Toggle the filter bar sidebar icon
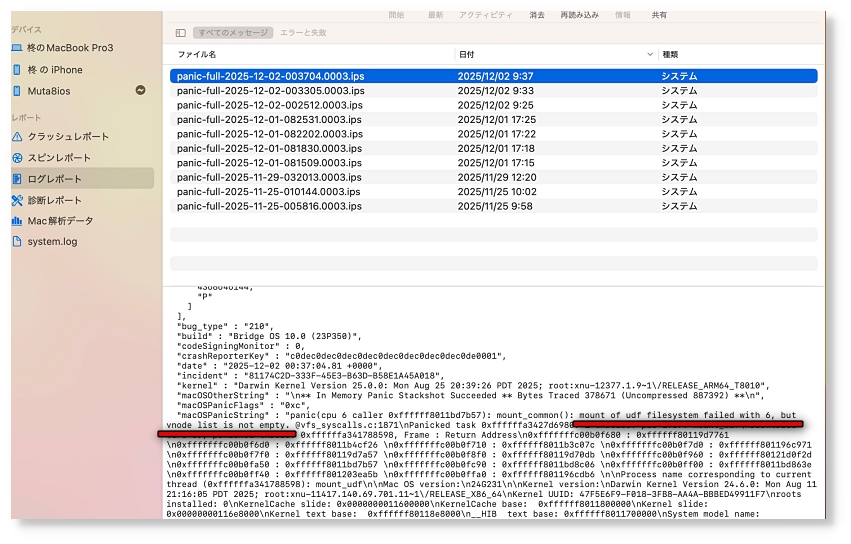The height and width of the screenshot is (544, 851). click(x=180, y=33)
